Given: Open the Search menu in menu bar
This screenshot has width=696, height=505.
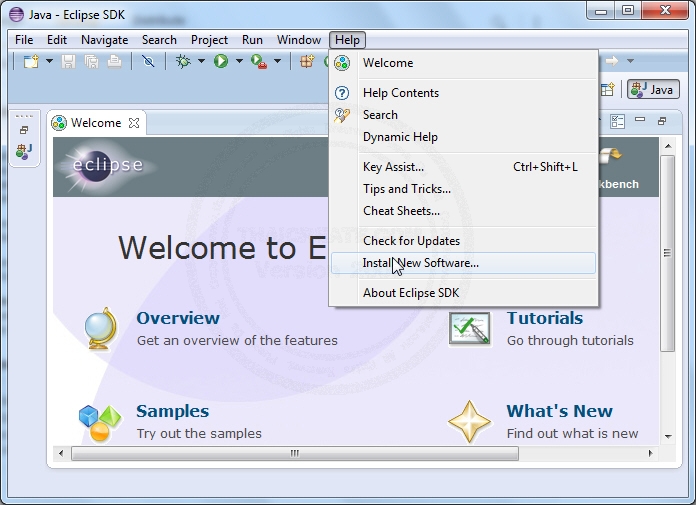Looking at the screenshot, I should click(x=159, y=40).
